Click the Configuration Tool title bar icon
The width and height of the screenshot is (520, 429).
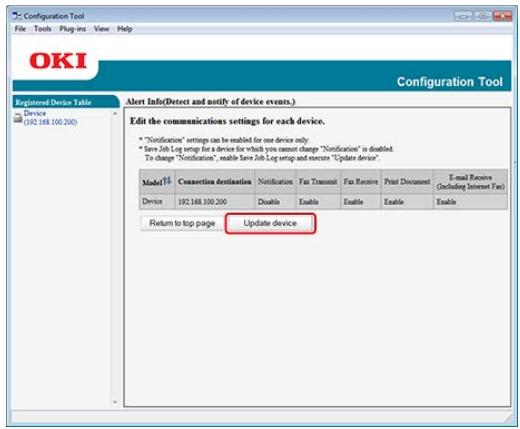coord(17,16)
